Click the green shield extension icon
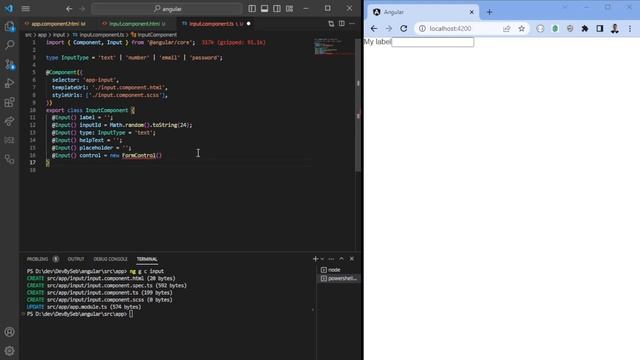This screenshot has height=360, width=640. (x=555, y=29)
